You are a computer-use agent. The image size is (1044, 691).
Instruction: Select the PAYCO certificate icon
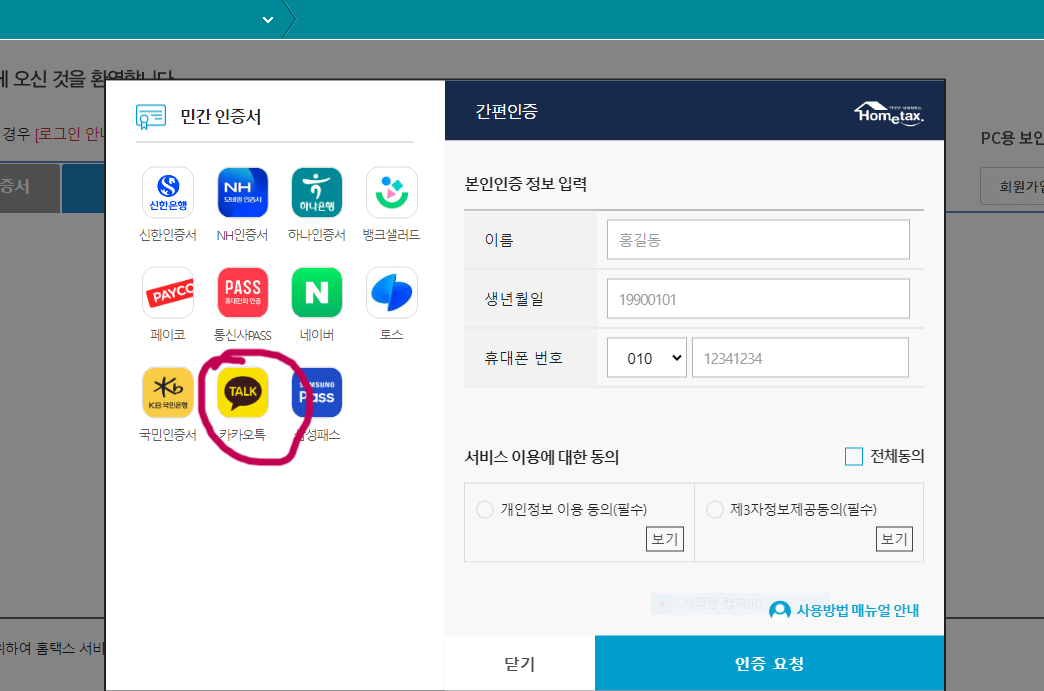point(168,292)
